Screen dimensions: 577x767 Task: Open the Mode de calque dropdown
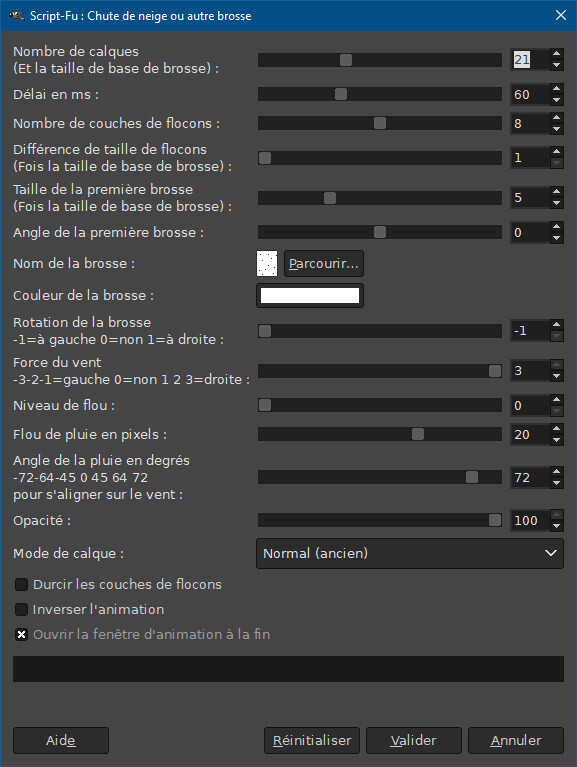pos(410,553)
